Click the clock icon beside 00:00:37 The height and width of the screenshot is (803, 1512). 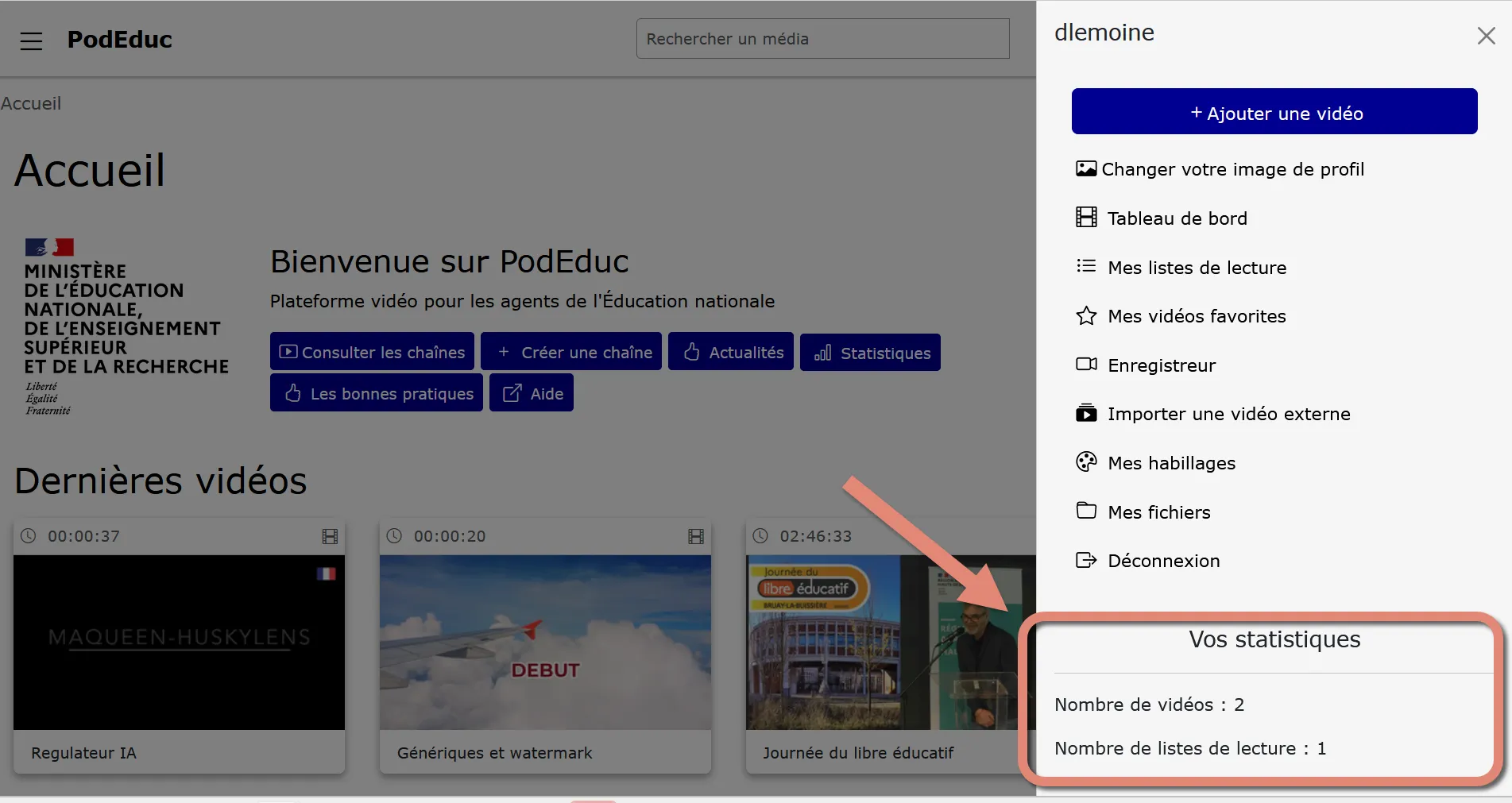[28, 535]
